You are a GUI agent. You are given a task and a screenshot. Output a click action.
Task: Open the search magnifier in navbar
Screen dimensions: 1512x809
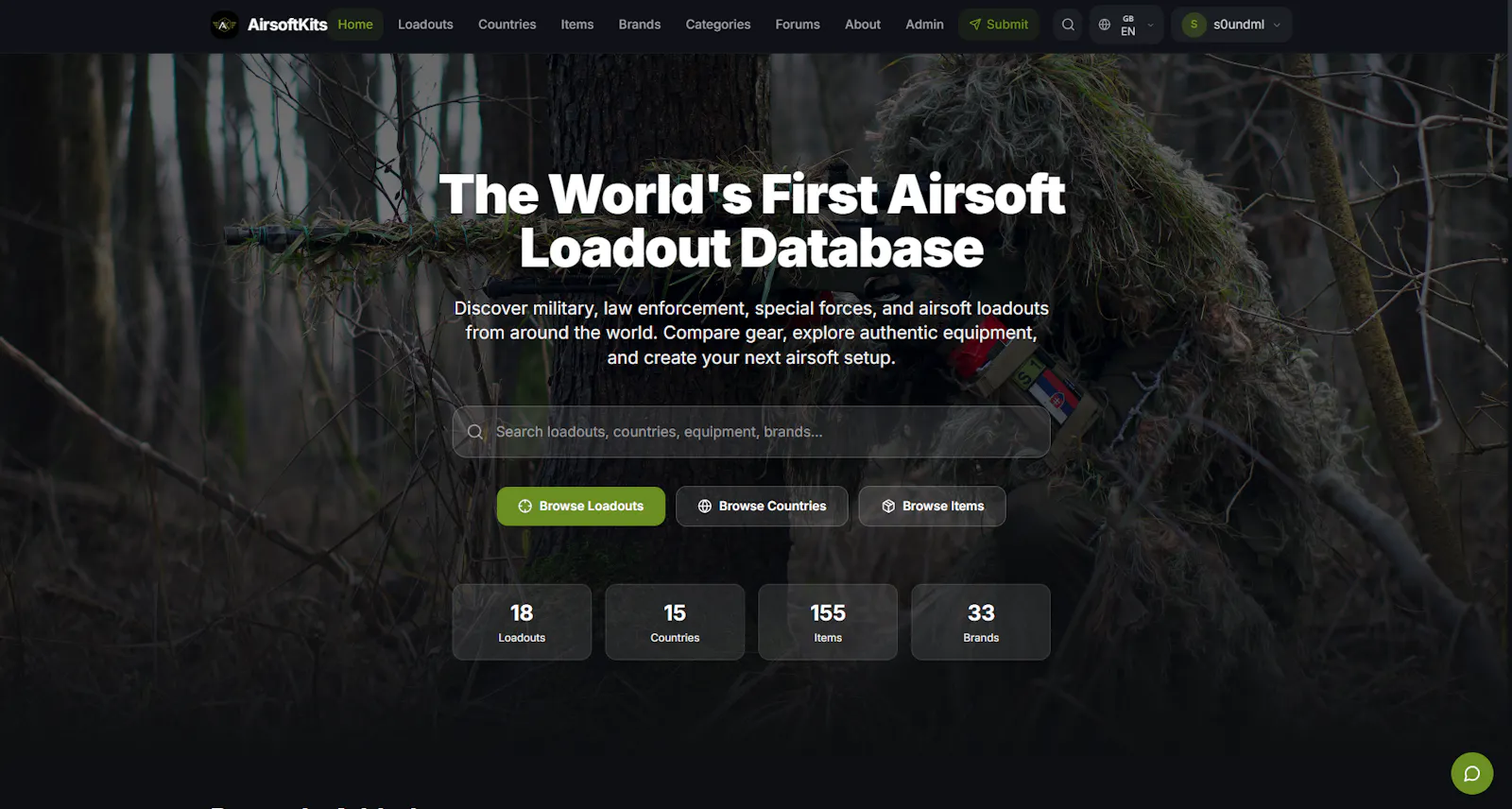coord(1068,25)
